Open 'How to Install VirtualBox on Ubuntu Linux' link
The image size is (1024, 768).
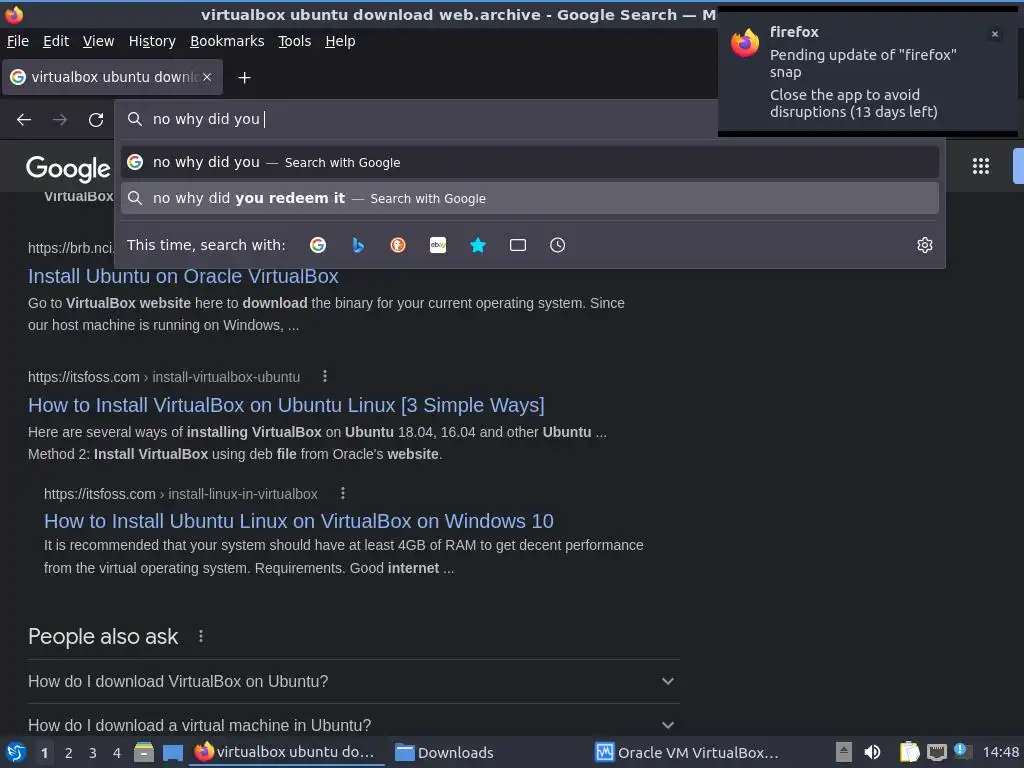(x=286, y=405)
